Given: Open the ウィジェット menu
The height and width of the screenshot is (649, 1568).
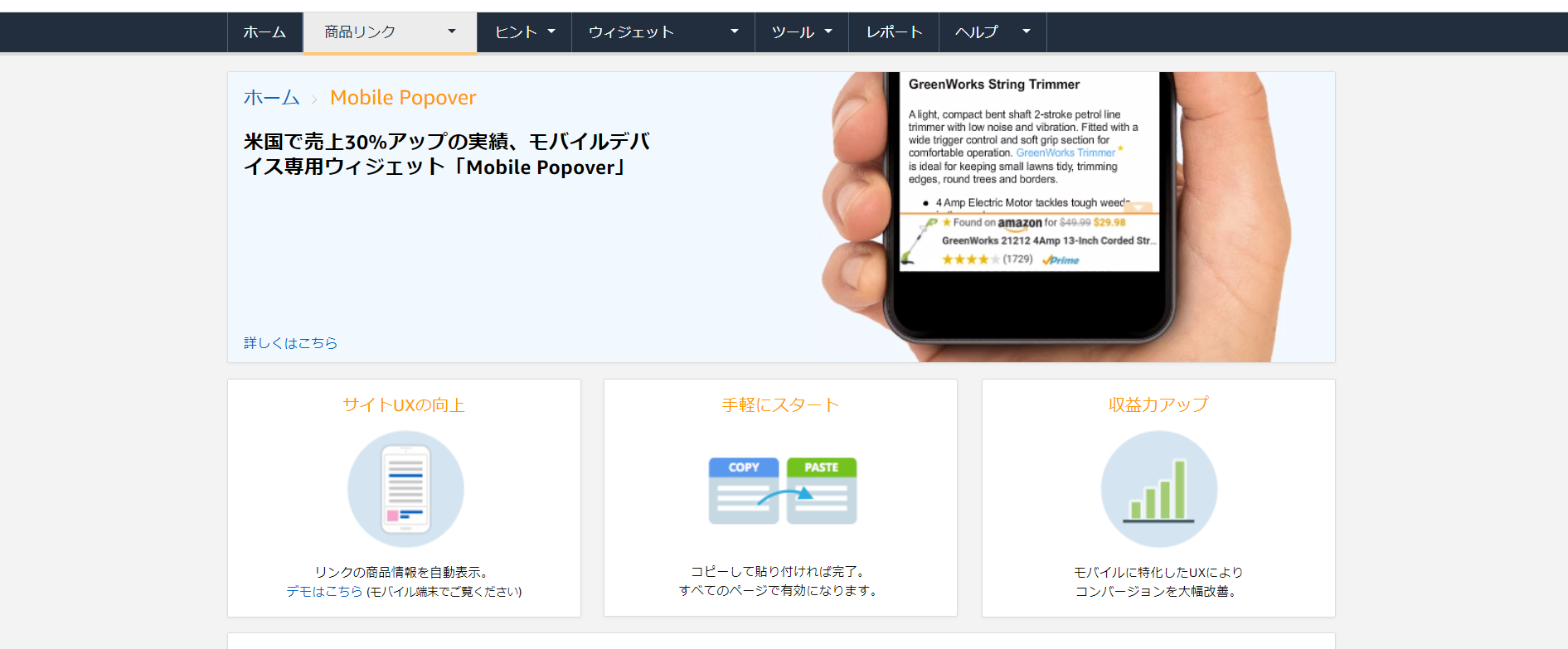Looking at the screenshot, I should [x=663, y=32].
